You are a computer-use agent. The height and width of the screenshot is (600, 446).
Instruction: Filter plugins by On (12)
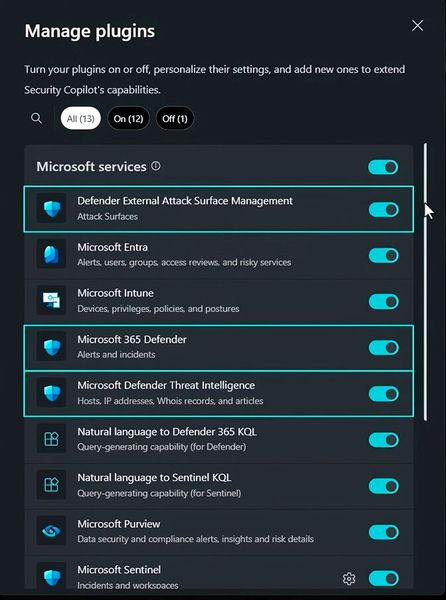[x=129, y=118]
